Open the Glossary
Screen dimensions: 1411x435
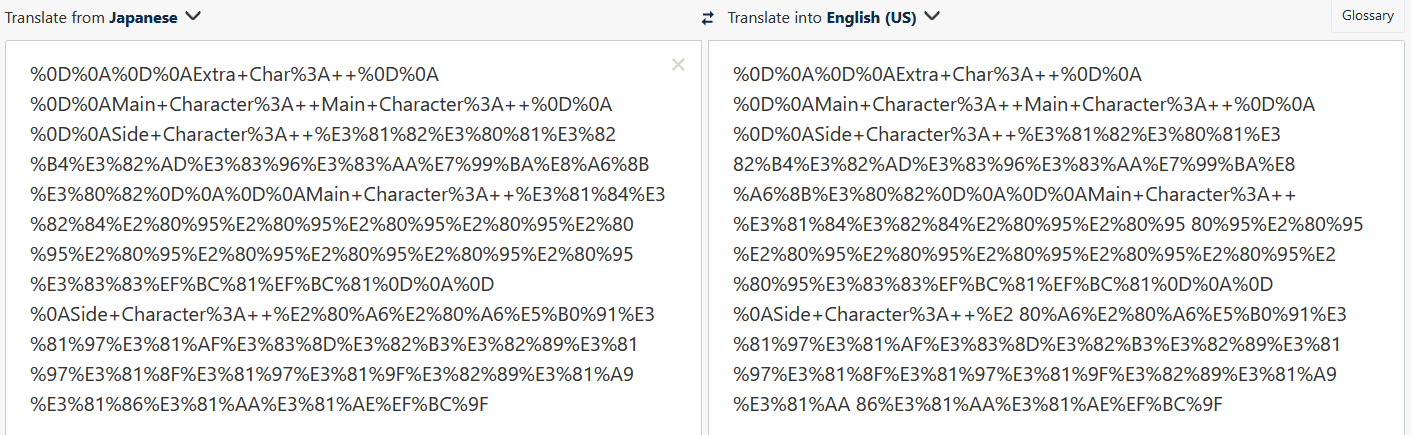tap(1367, 15)
